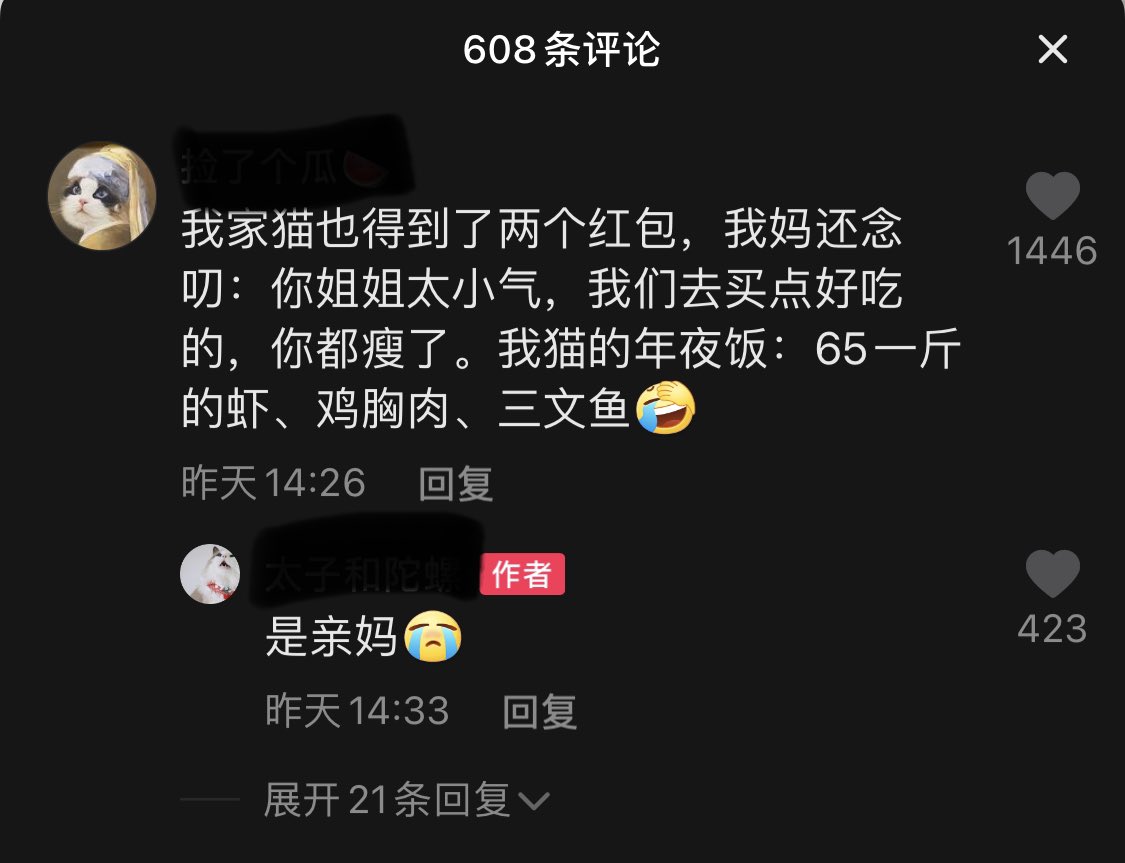Screen dimensions: 1125x863
Task: Like the comment with 1446 likes
Action: pos(1053,195)
